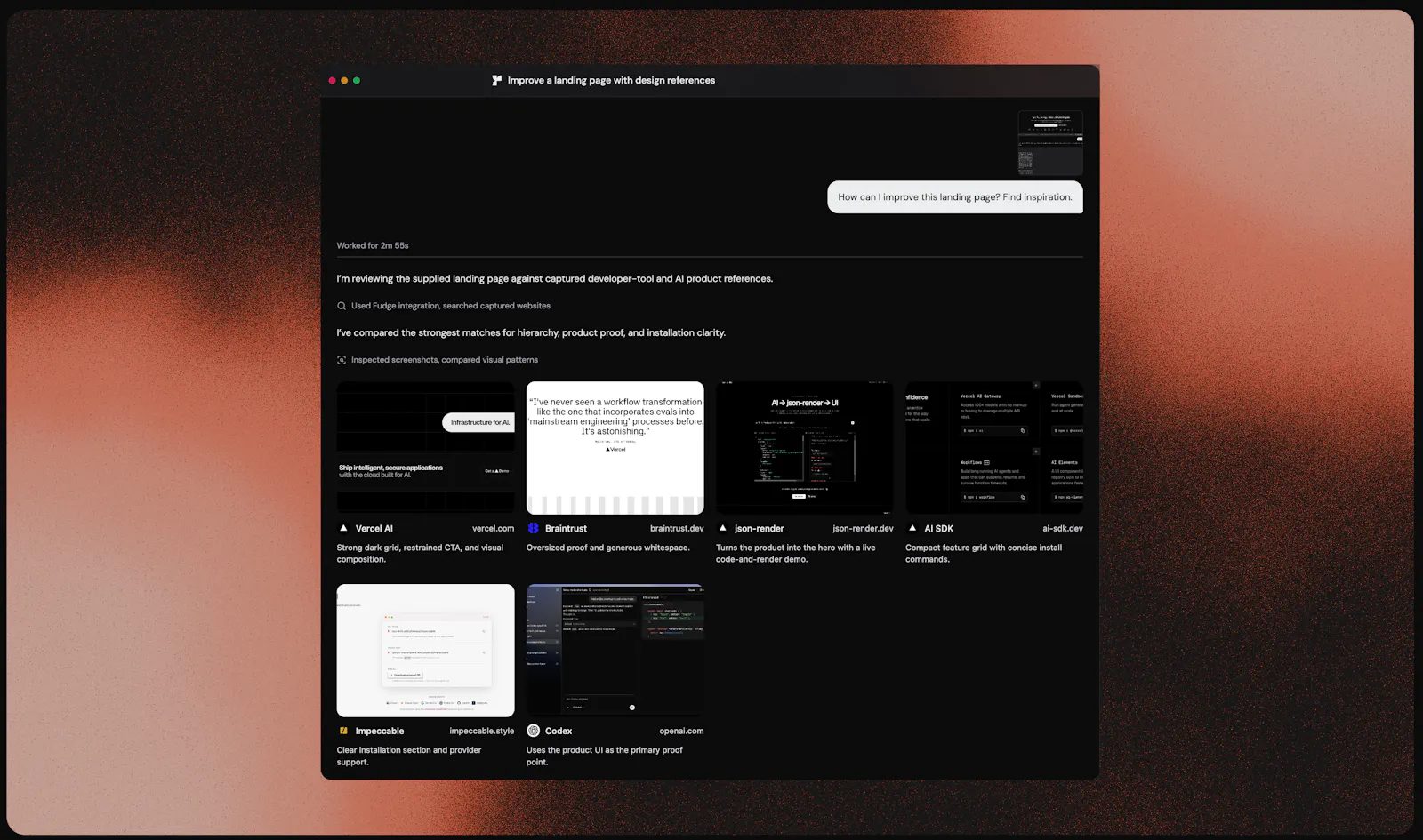
Task: Click the Clear installation section description
Action: pos(409,756)
